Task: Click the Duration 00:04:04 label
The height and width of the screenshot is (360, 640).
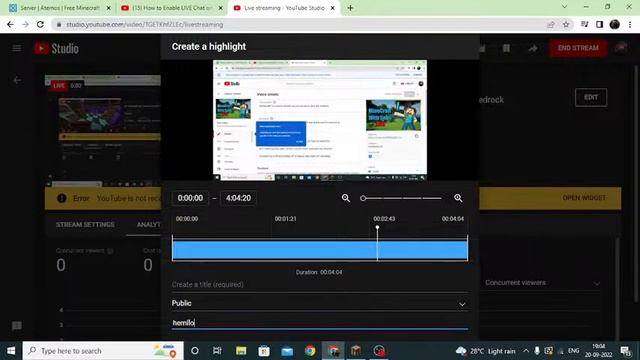Action: (319, 272)
